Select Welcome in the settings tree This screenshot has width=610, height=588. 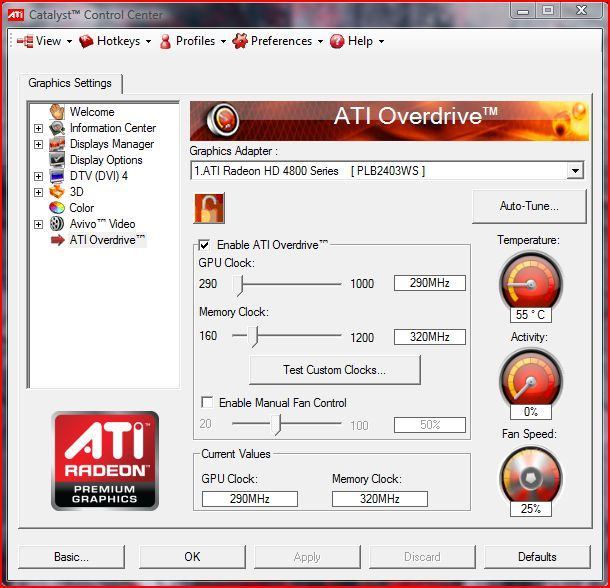(x=92, y=112)
